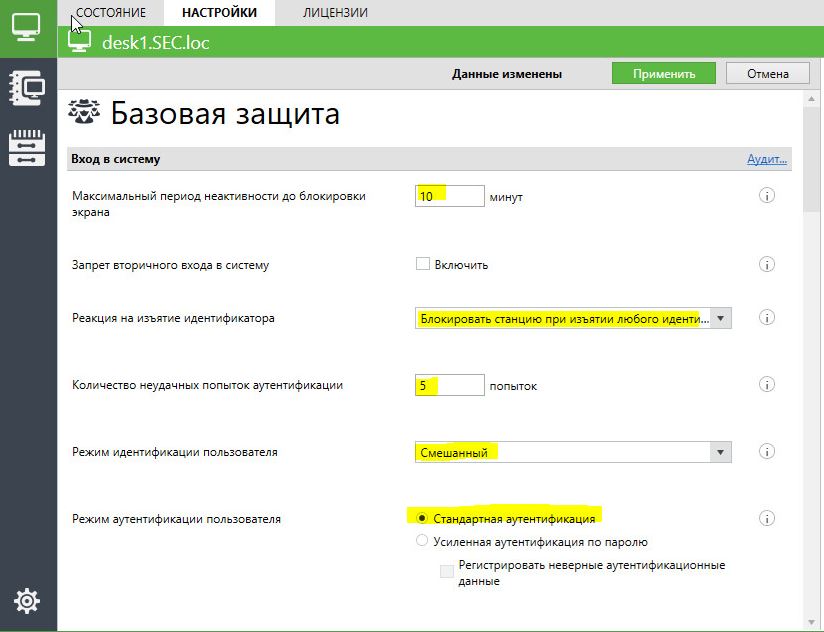Switch to the НАСТРОЙКИ tab
824x632 pixels.
coord(219,13)
